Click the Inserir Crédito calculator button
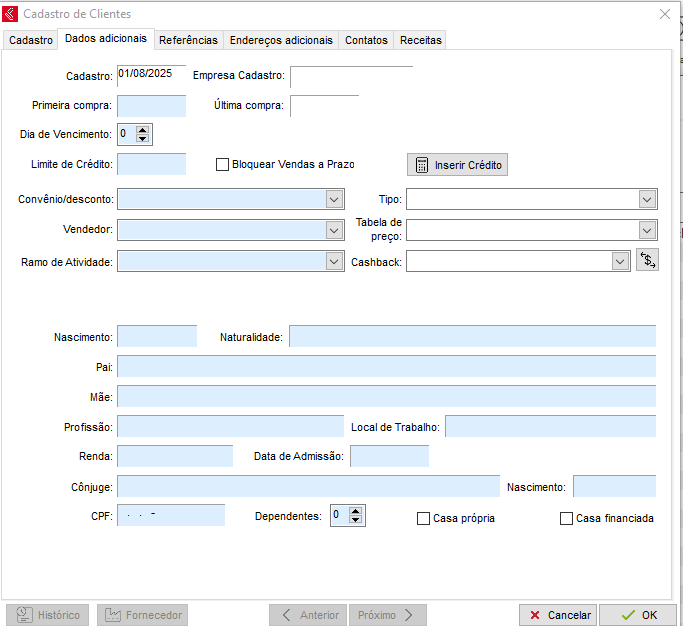Image resolution: width=683 pixels, height=626 pixels. click(x=457, y=165)
